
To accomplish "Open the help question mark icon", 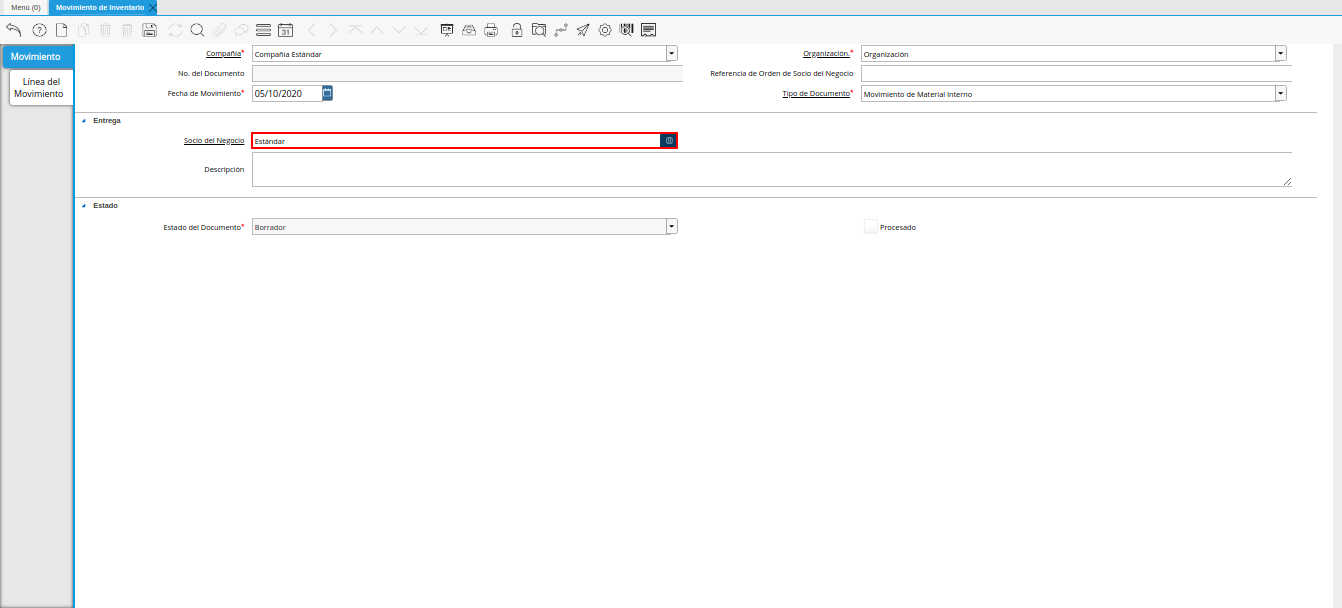I will pyautogui.click(x=40, y=30).
